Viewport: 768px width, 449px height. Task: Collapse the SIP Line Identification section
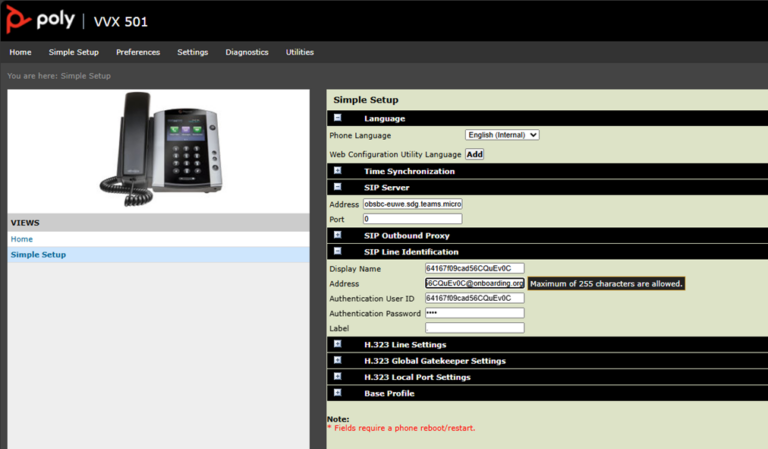pyautogui.click(x=338, y=252)
